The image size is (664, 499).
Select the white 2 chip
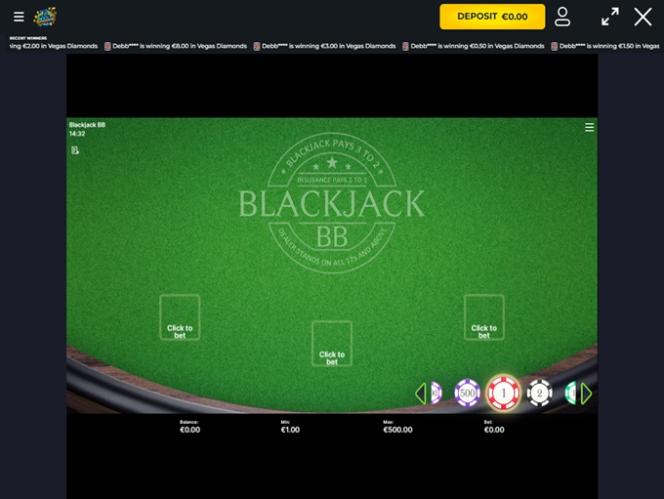coord(540,393)
